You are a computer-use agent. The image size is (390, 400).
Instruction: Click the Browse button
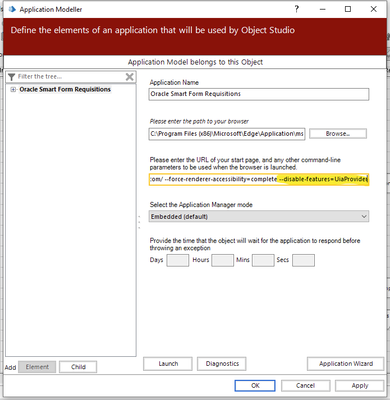click(x=338, y=134)
